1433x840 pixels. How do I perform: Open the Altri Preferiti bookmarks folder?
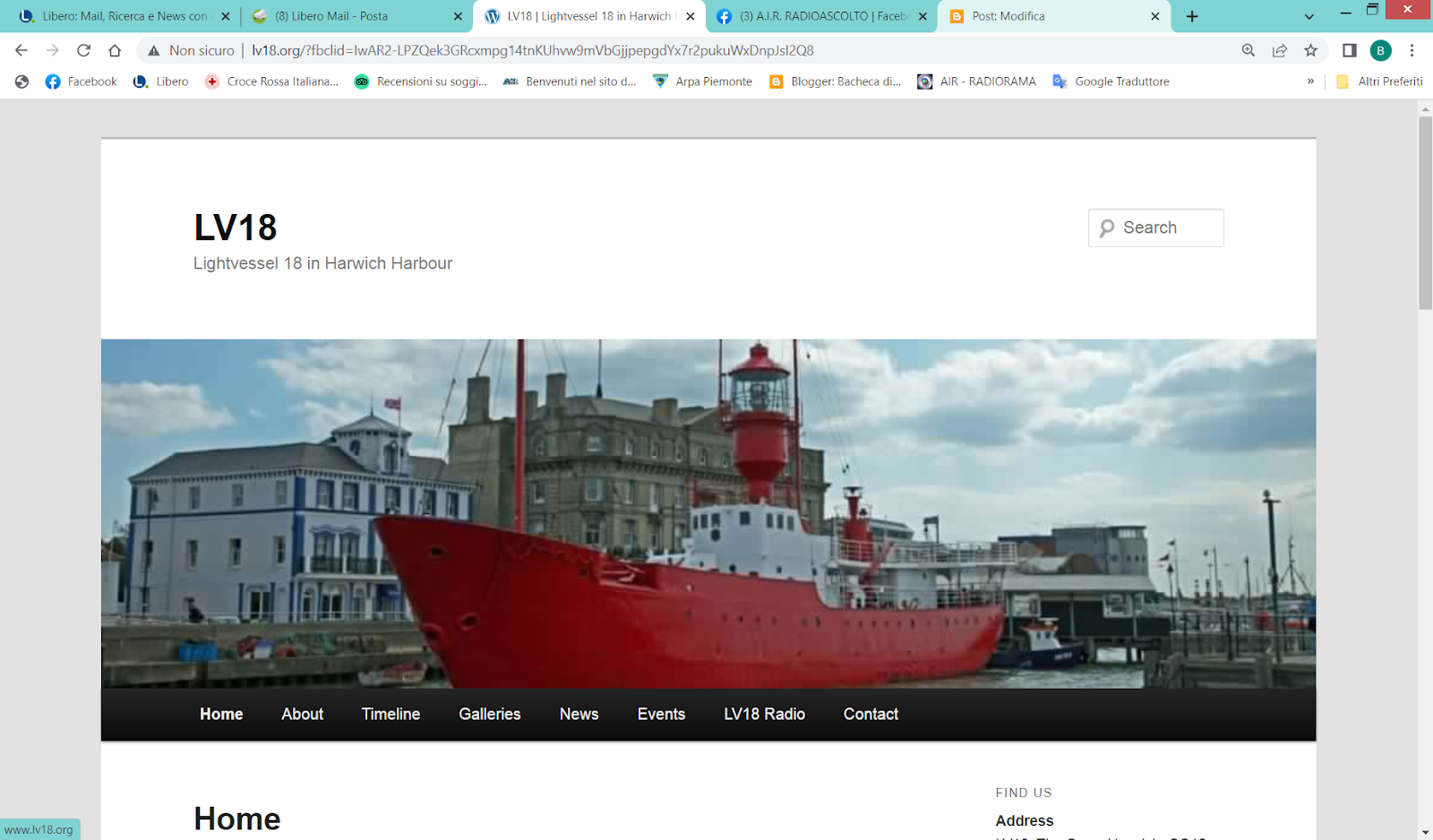[1379, 81]
